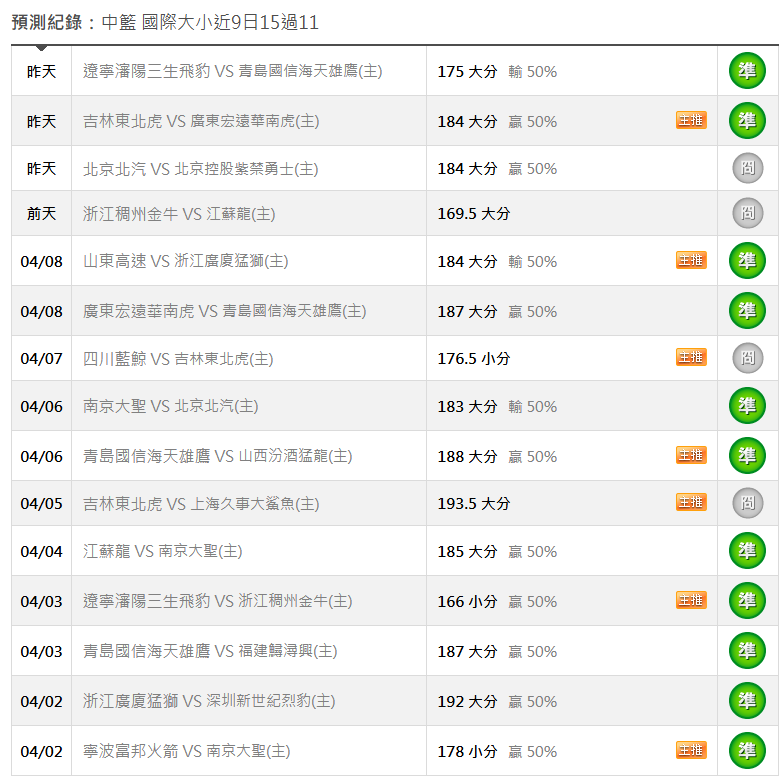Select '187 大分' in 廣東宏遠華南虎 VS 青島國信海天雄鷹 row
The image size is (783, 781).
pyautogui.click(x=467, y=311)
